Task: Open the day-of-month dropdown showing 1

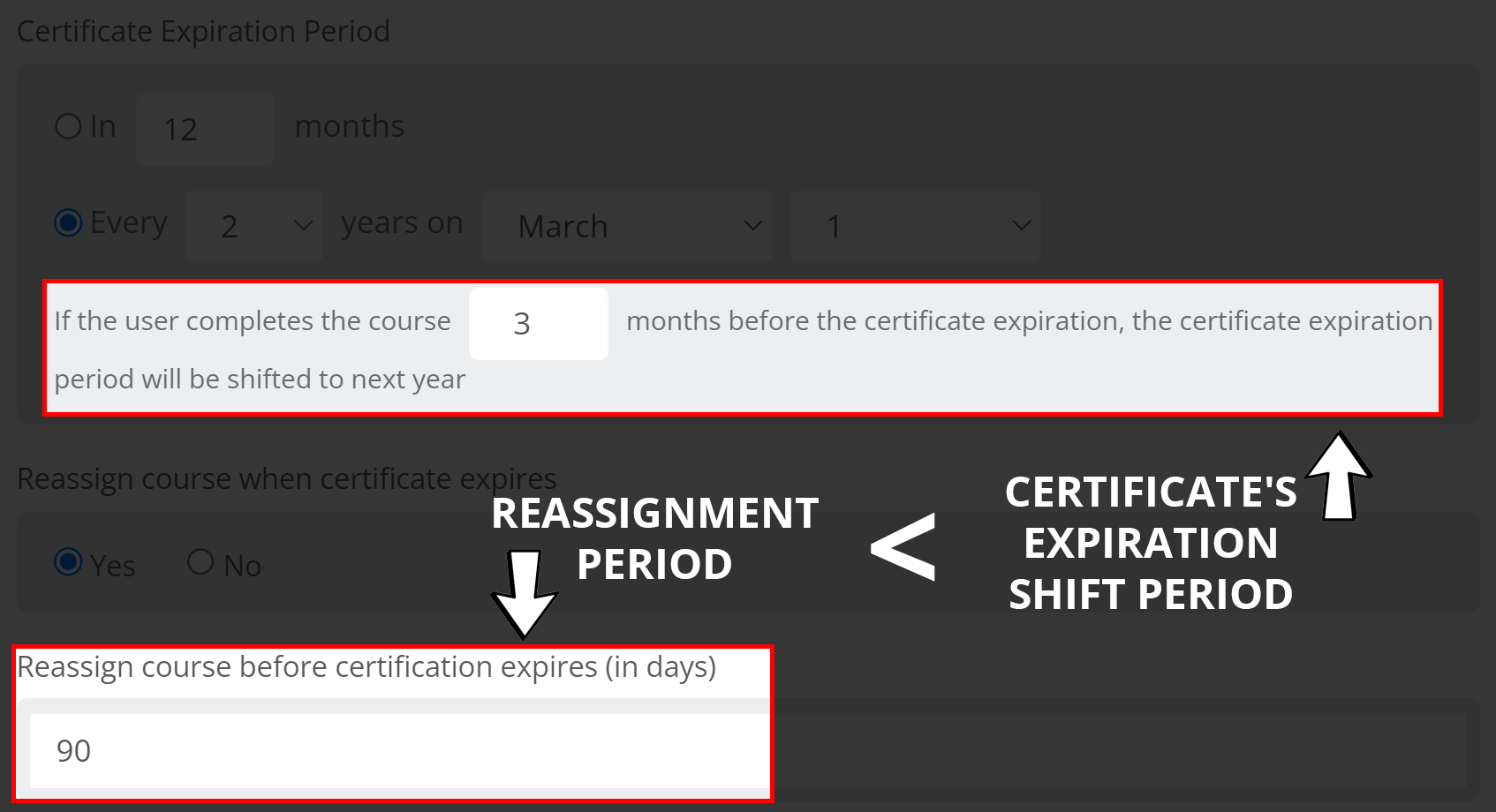Action: pyautogui.click(x=916, y=226)
